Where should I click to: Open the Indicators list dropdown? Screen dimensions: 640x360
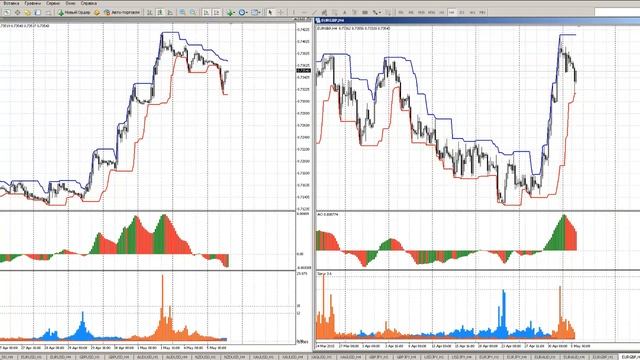tap(231, 13)
